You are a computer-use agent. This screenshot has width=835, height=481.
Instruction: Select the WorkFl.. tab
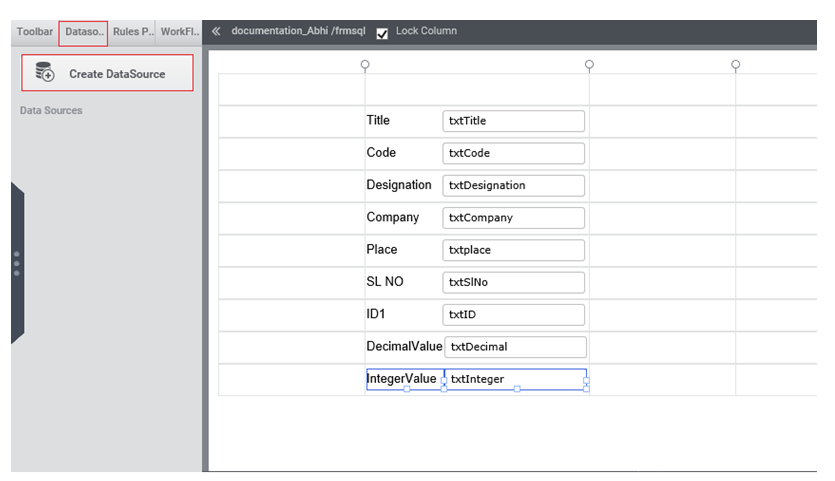click(179, 31)
